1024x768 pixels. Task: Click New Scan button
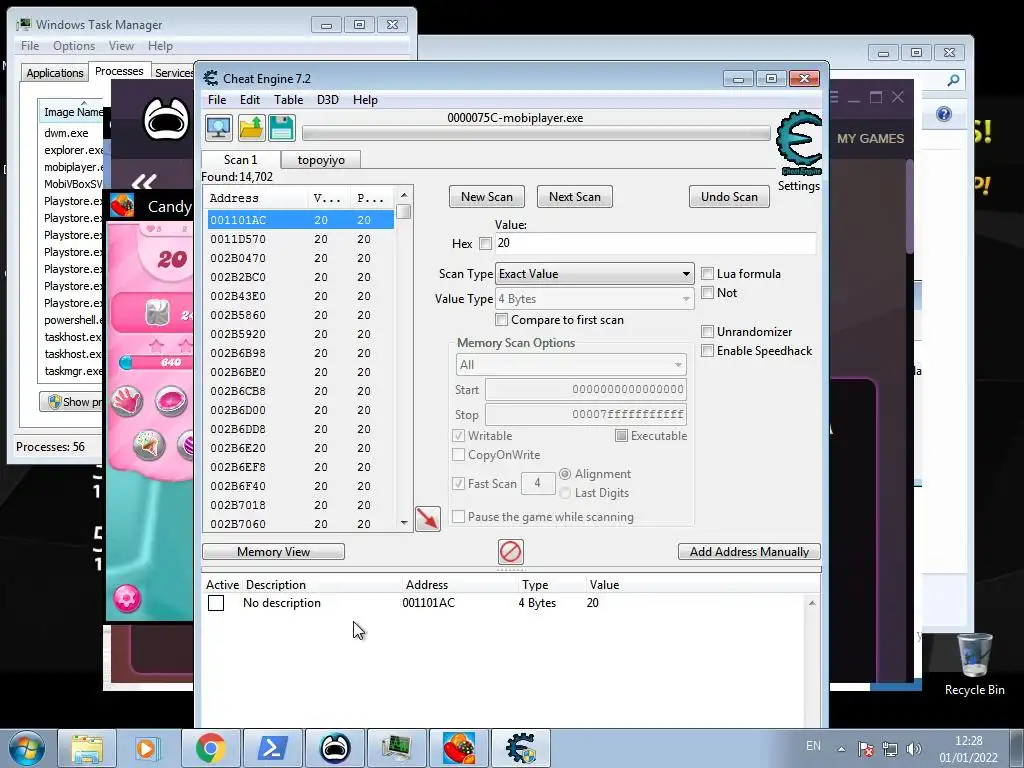487,197
